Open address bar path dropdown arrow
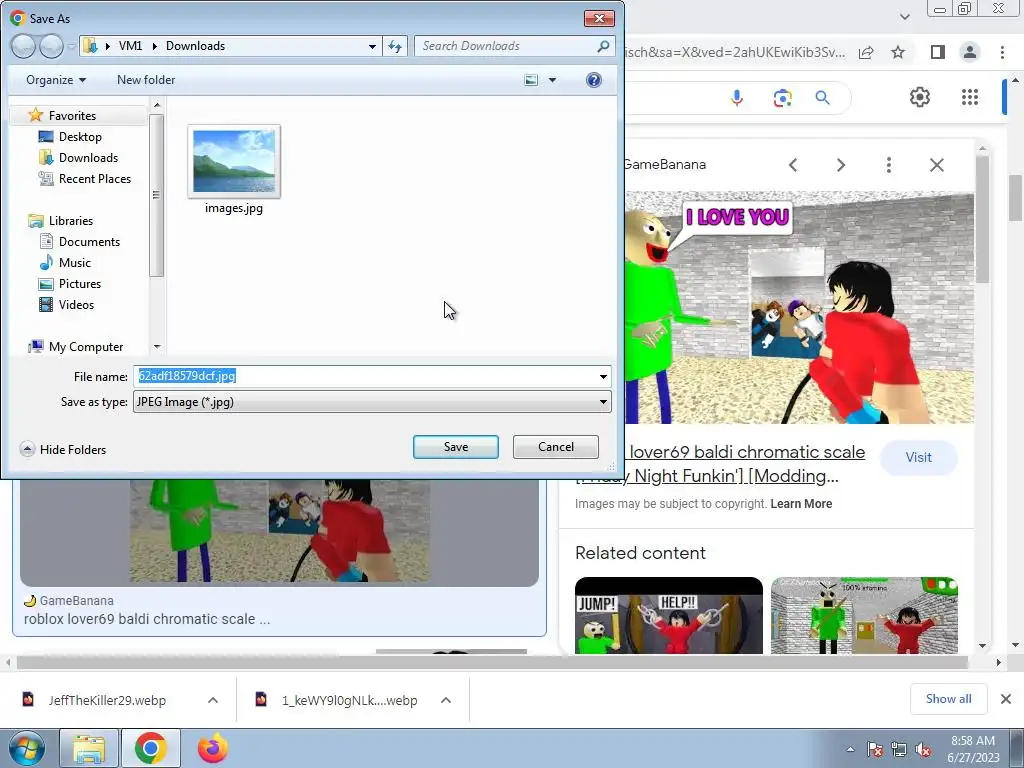The width and height of the screenshot is (1024, 768). pyautogui.click(x=372, y=46)
